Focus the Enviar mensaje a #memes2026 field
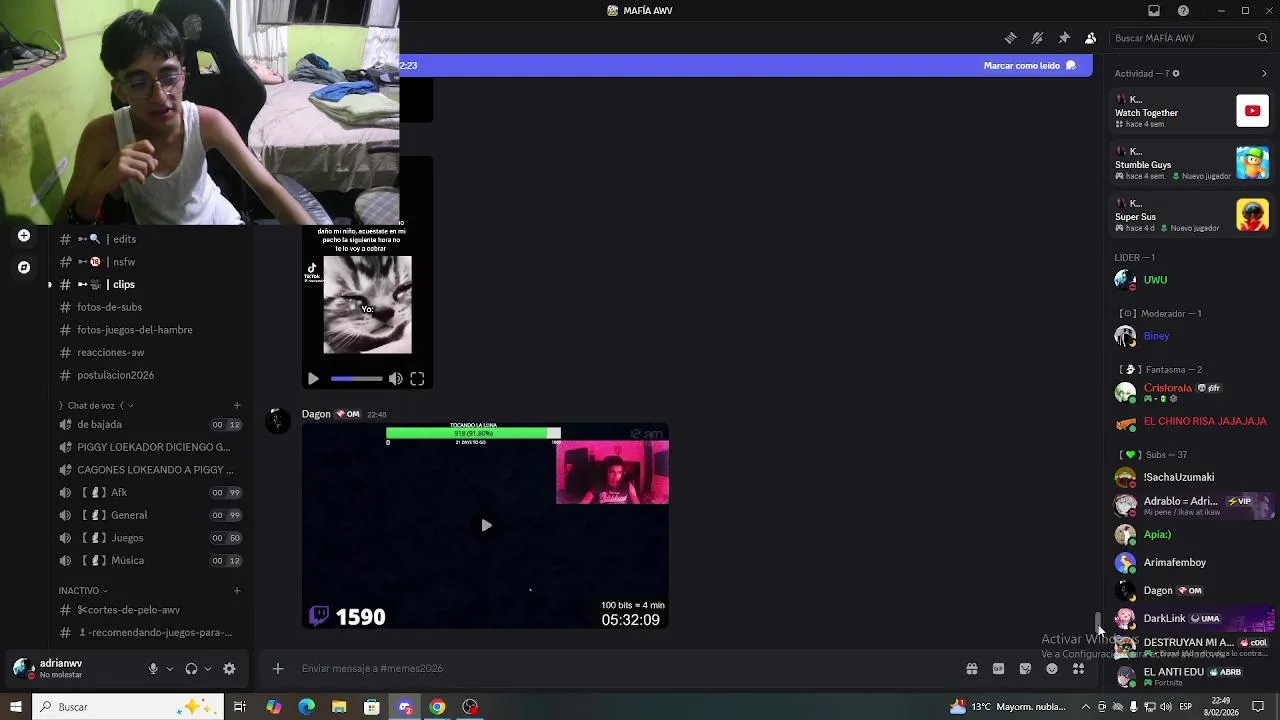 coord(625,669)
